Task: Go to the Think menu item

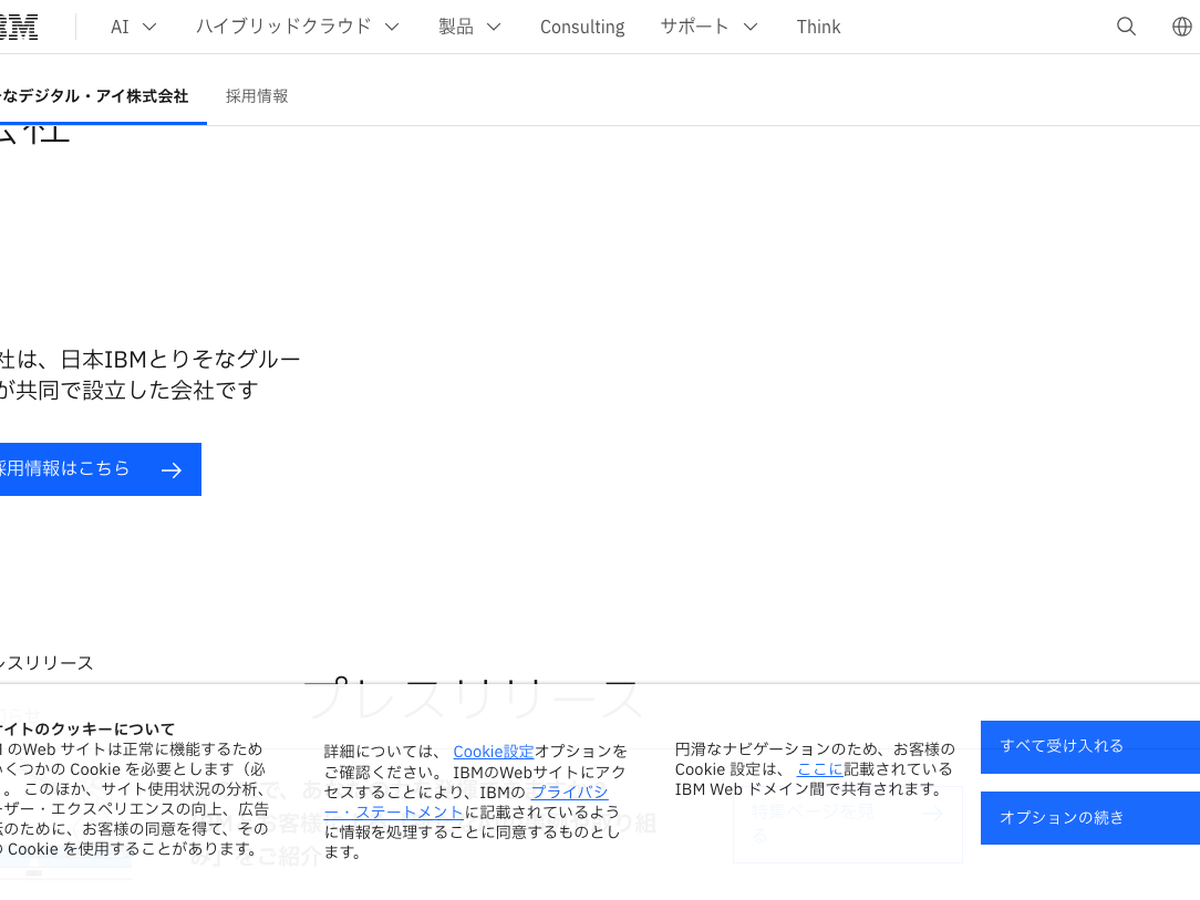Action: point(818,27)
